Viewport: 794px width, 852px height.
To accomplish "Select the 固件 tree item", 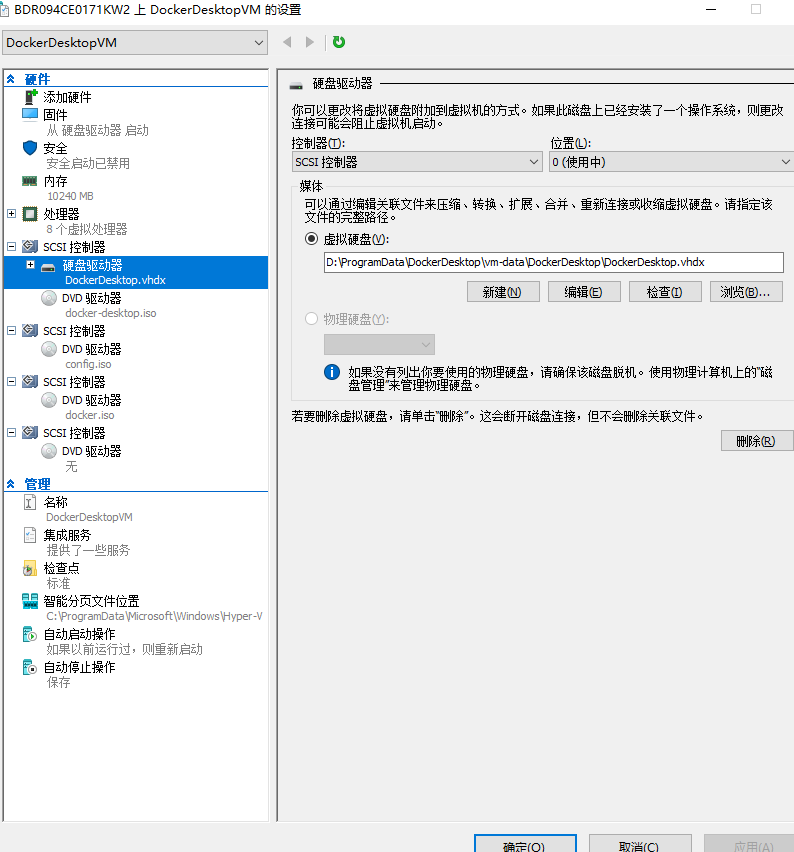I will (55, 115).
